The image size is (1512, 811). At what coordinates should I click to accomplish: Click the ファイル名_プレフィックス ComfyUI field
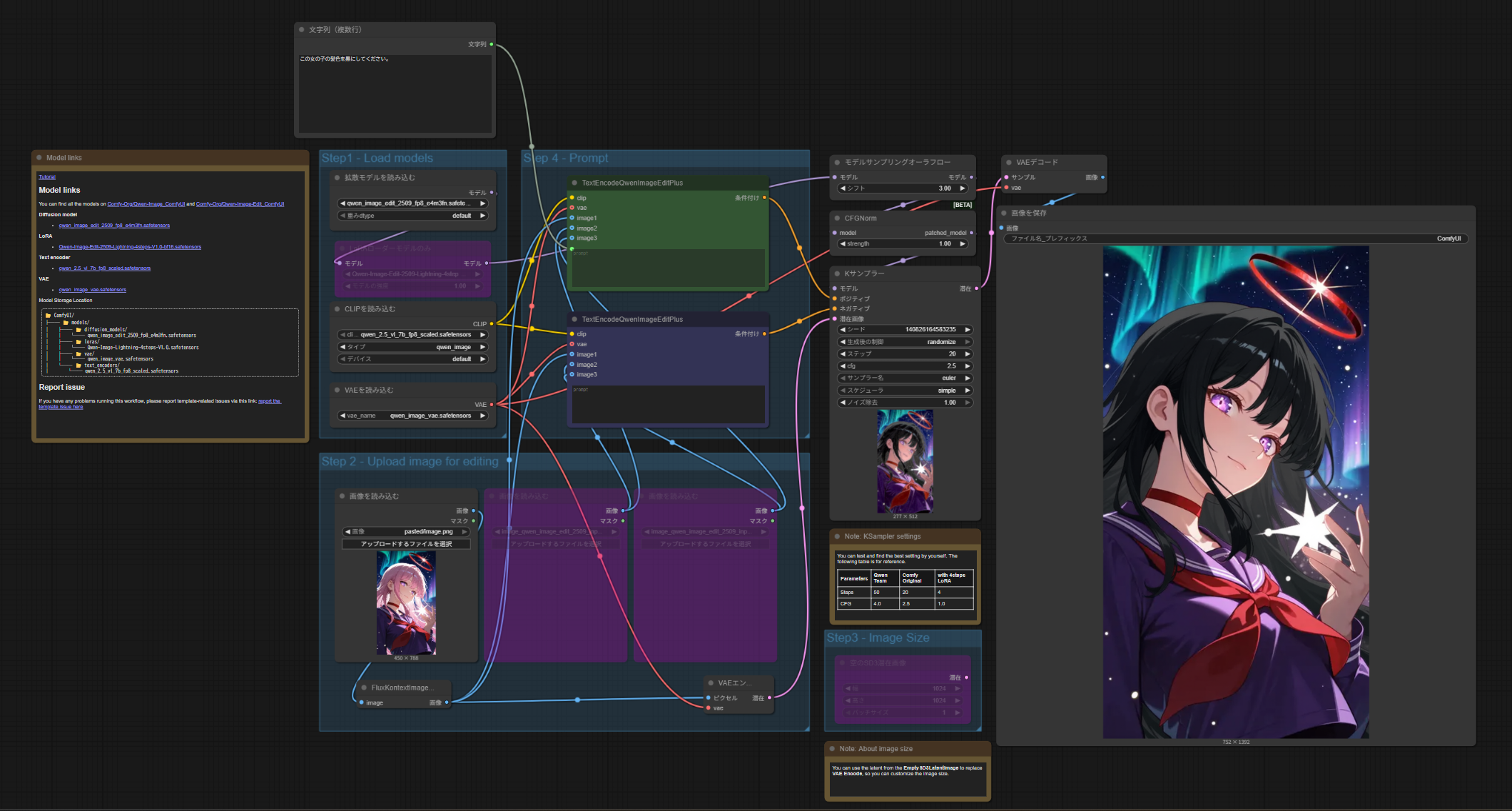pyautogui.click(x=1235, y=238)
